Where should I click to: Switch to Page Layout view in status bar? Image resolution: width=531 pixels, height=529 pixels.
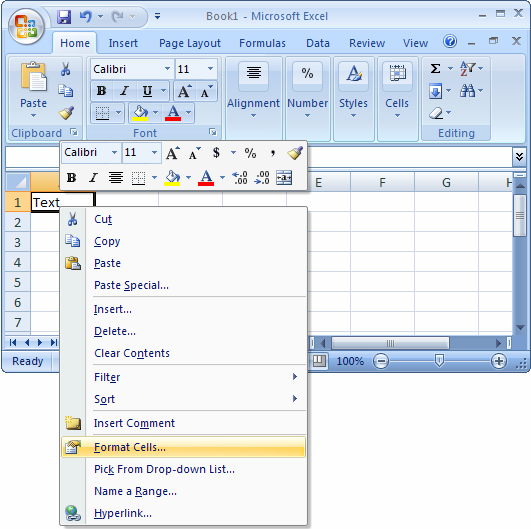coord(319,361)
